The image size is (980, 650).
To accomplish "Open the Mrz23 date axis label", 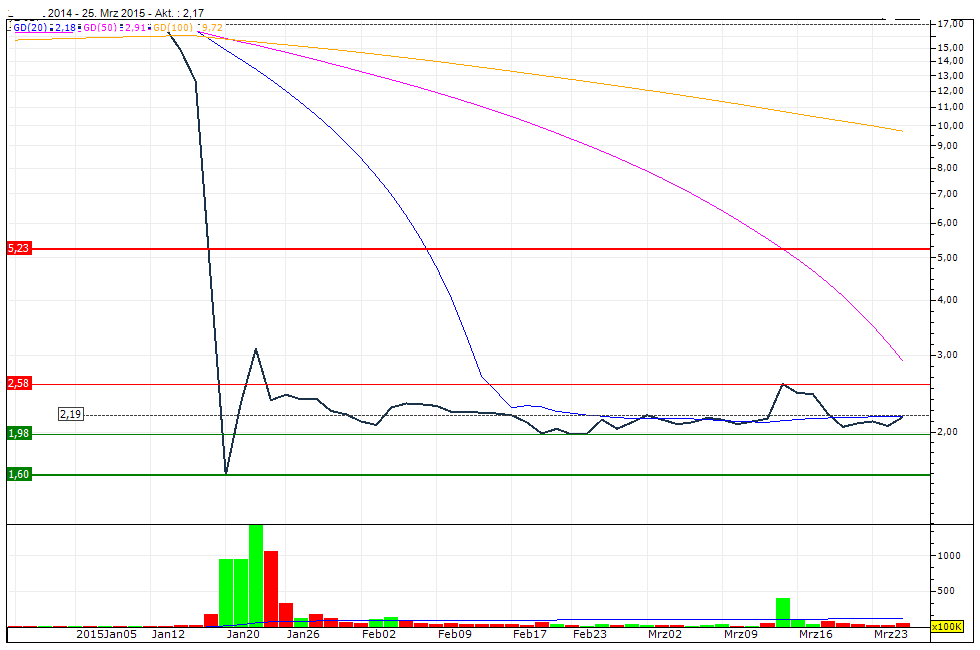I will (x=893, y=634).
